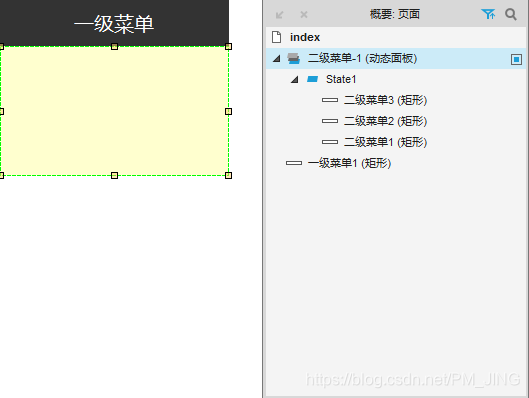Screen dimensions: 529x398
Task: Click rectangle icon beside 一级菜单1
Action: (x=294, y=163)
